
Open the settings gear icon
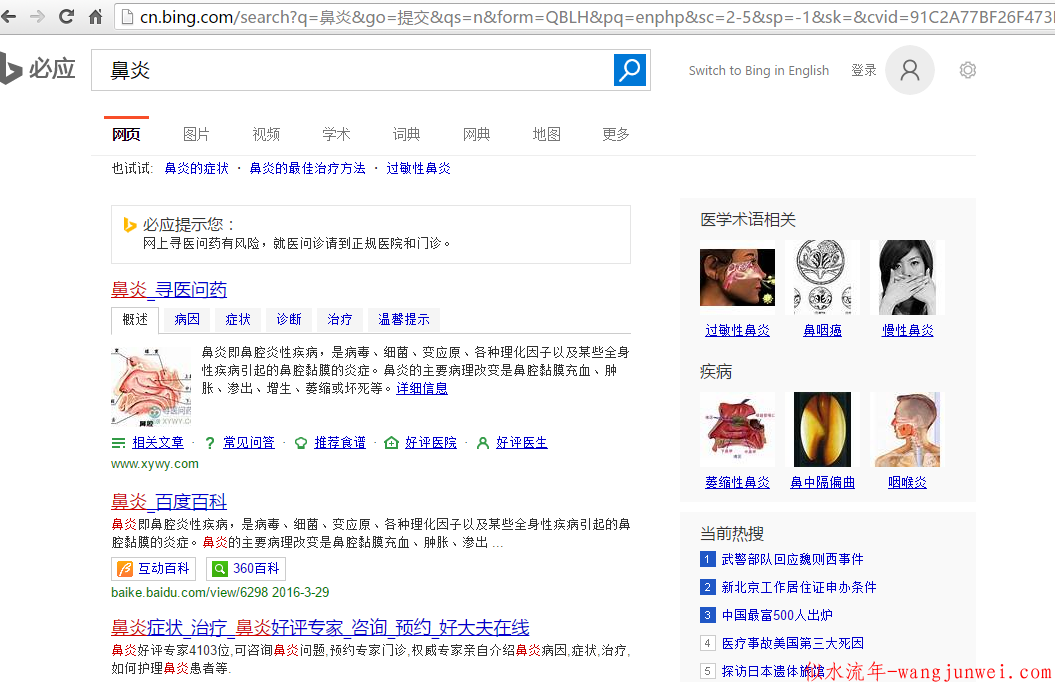(968, 70)
